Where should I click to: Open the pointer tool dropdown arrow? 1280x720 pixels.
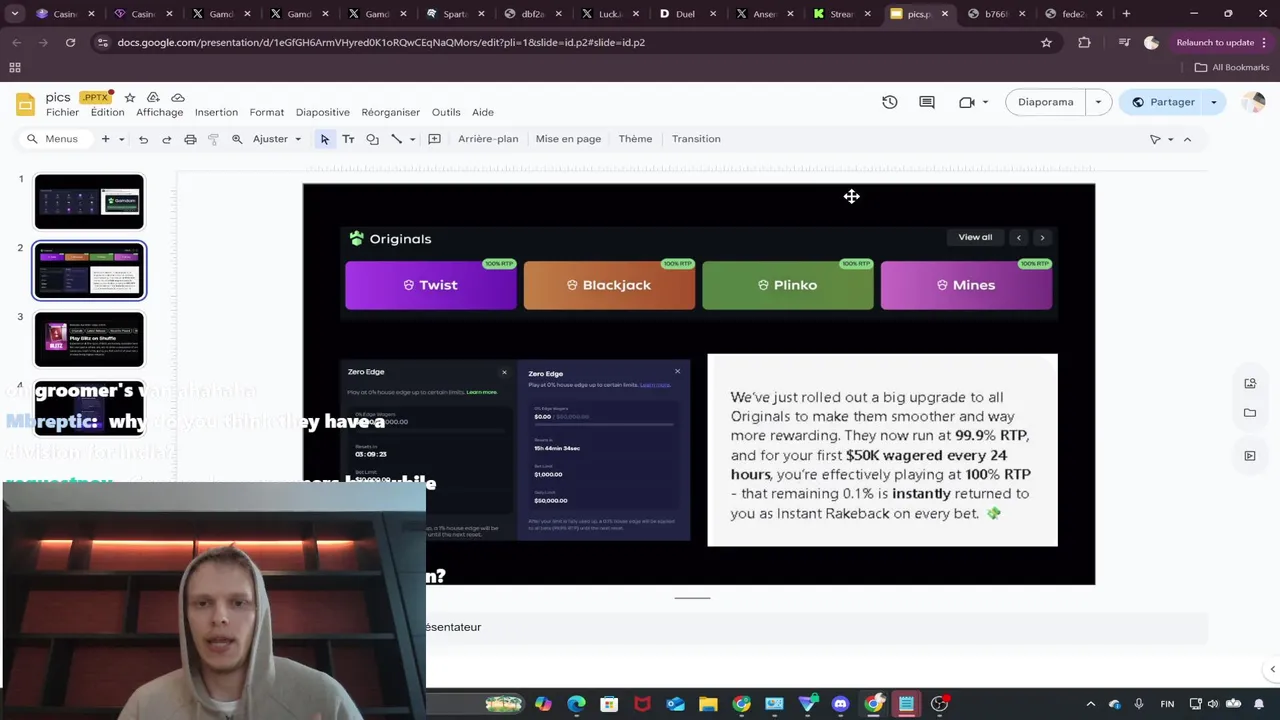[x=1170, y=139]
